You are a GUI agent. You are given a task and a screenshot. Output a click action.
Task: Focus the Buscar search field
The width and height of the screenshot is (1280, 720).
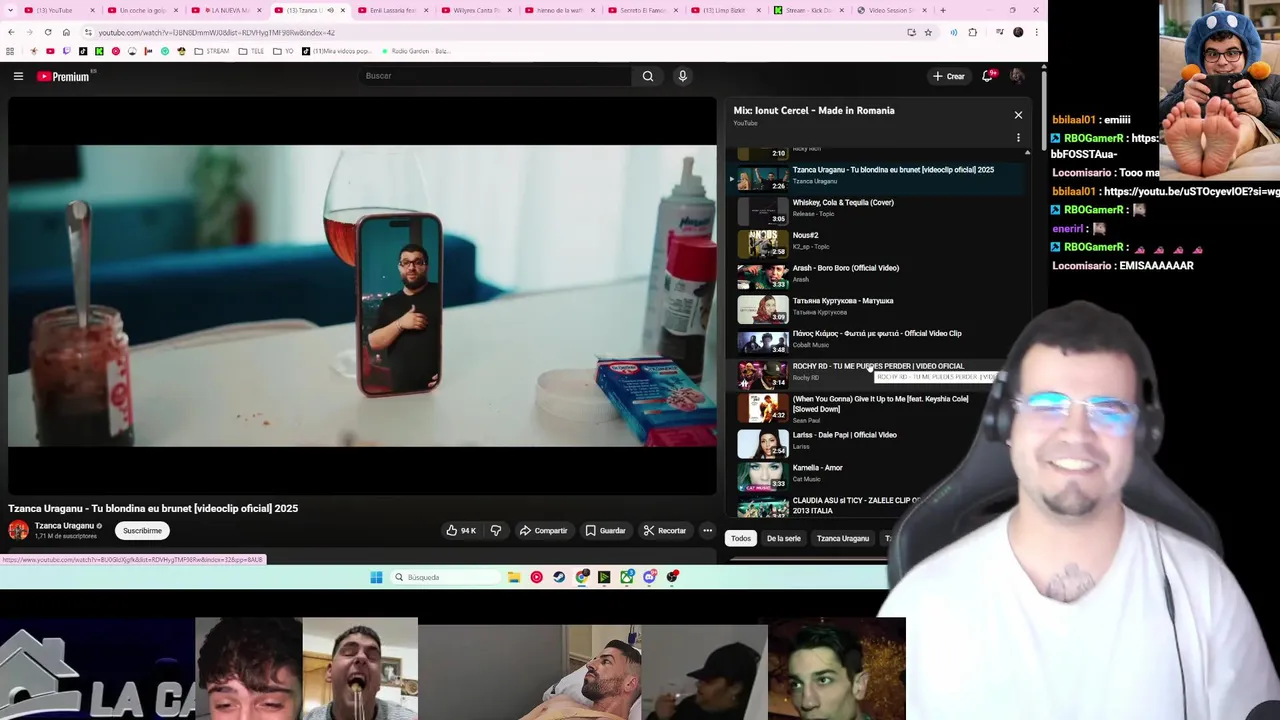coord(495,76)
